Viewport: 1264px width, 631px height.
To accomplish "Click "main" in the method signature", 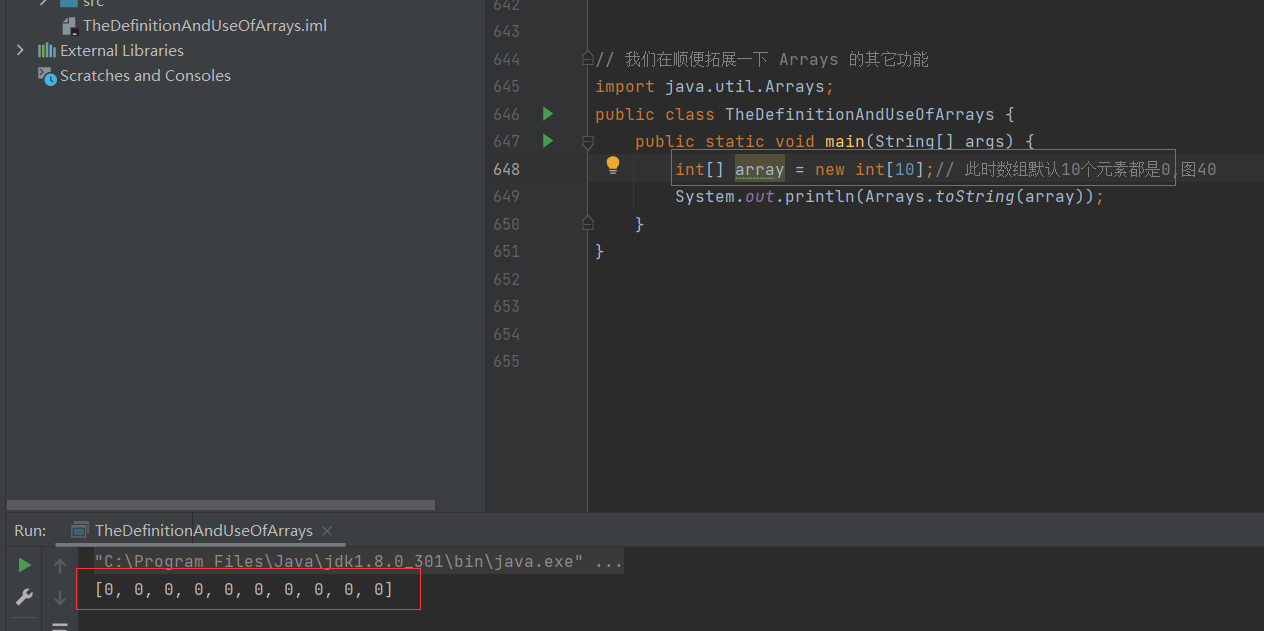I will (844, 142).
